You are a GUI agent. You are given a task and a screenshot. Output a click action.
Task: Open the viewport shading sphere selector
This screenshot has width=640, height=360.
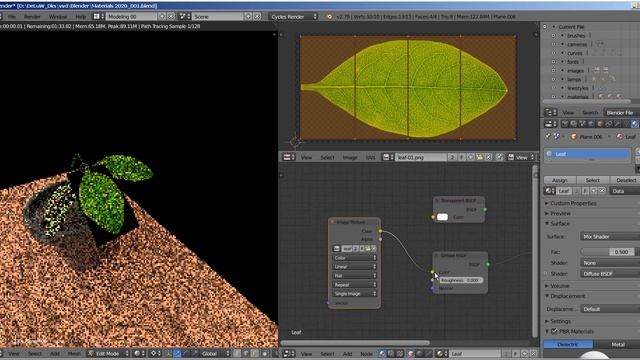point(139,353)
